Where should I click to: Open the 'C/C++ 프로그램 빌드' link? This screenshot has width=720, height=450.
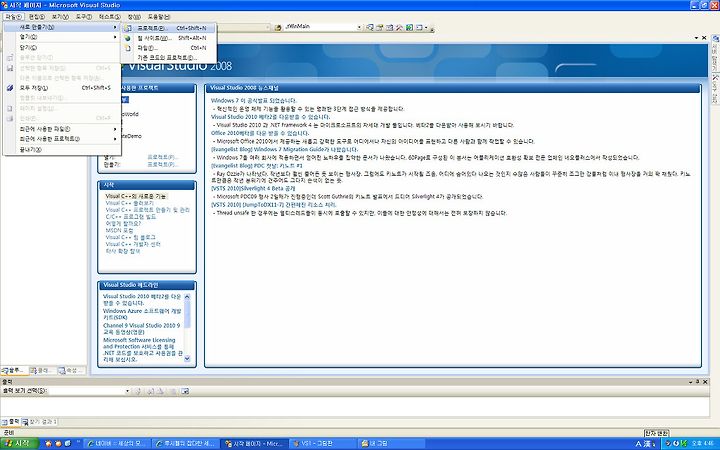coord(131,217)
